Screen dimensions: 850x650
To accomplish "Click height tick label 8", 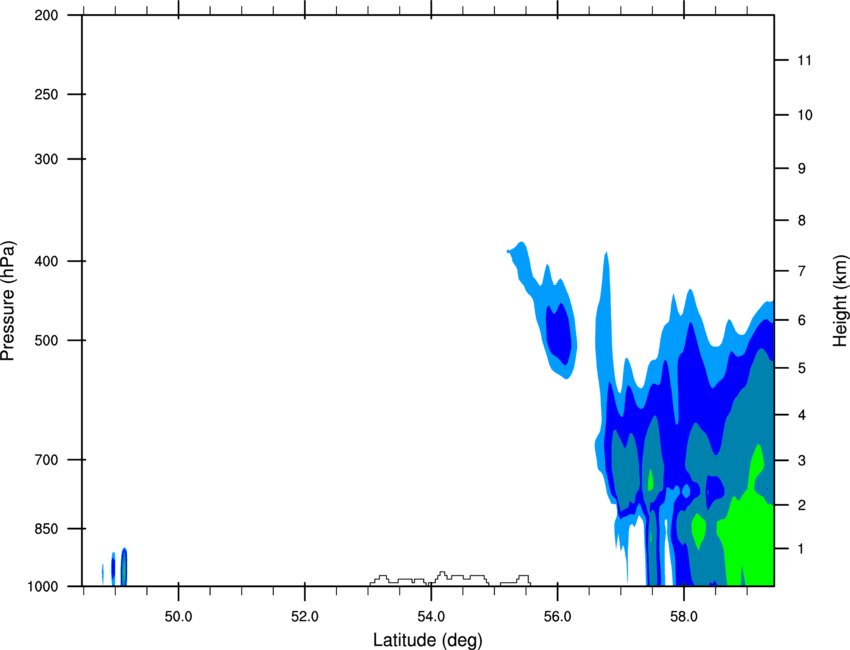I will click(802, 221).
